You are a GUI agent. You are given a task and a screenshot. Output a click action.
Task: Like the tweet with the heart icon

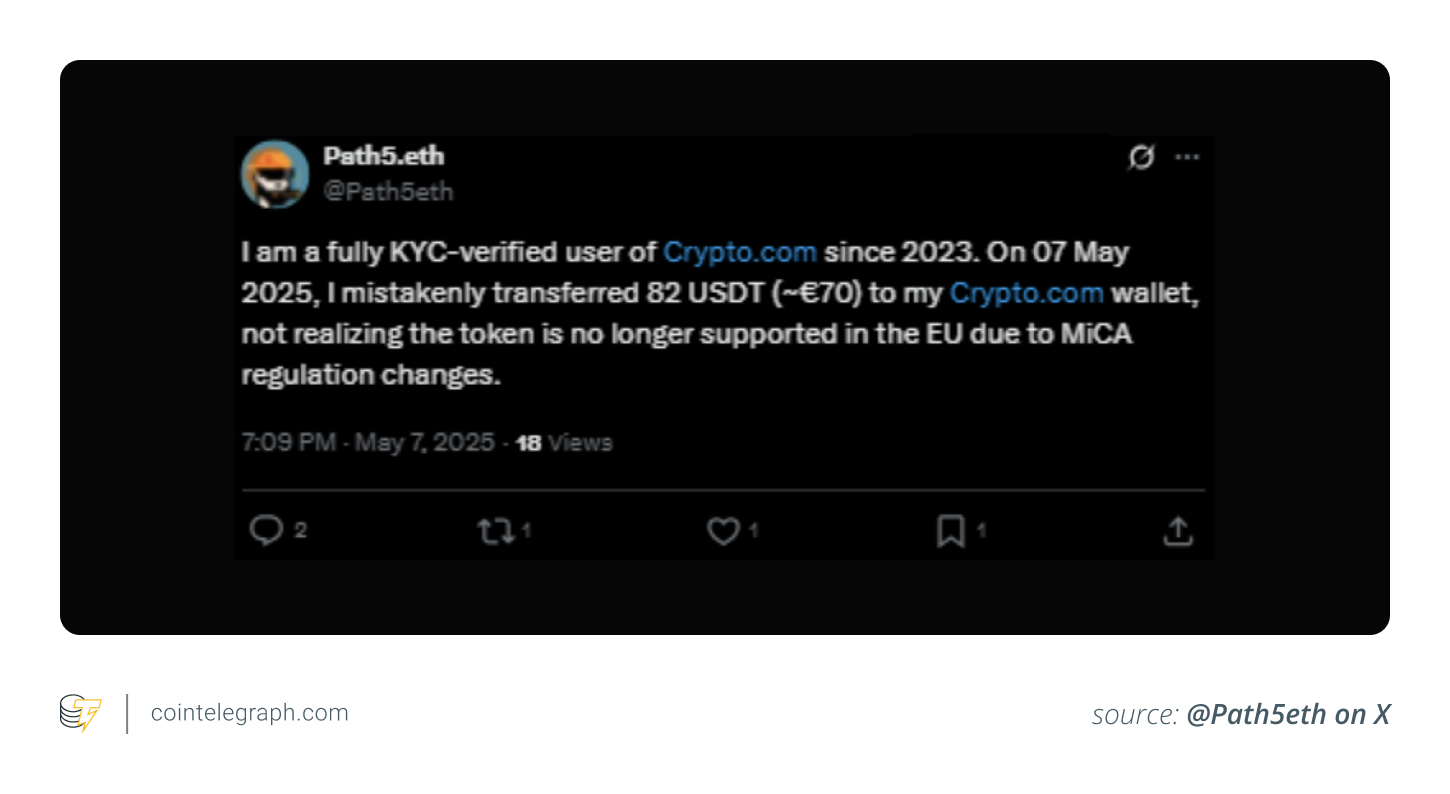(723, 531)
